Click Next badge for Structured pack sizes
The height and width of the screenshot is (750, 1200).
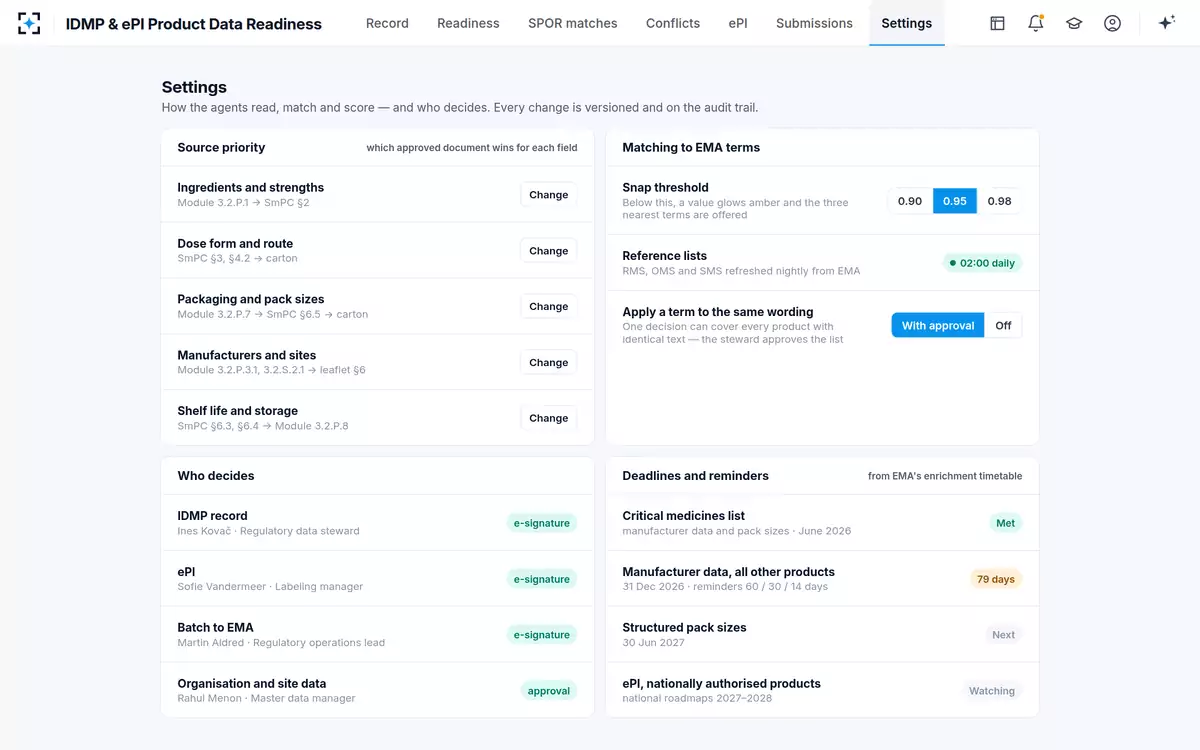point(1003,635)
